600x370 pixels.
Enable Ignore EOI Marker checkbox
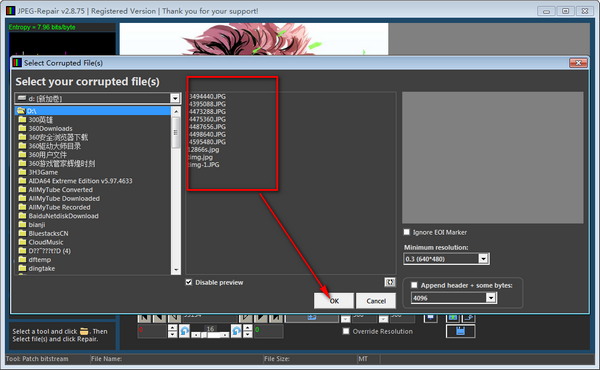[x=407, y=232]
